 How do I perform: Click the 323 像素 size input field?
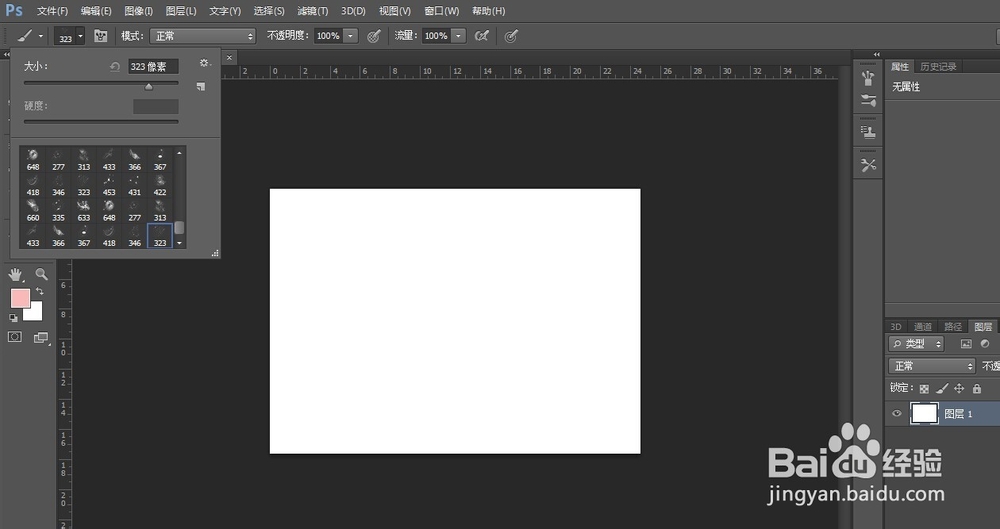pyautogui.click(x=153, y=66)
